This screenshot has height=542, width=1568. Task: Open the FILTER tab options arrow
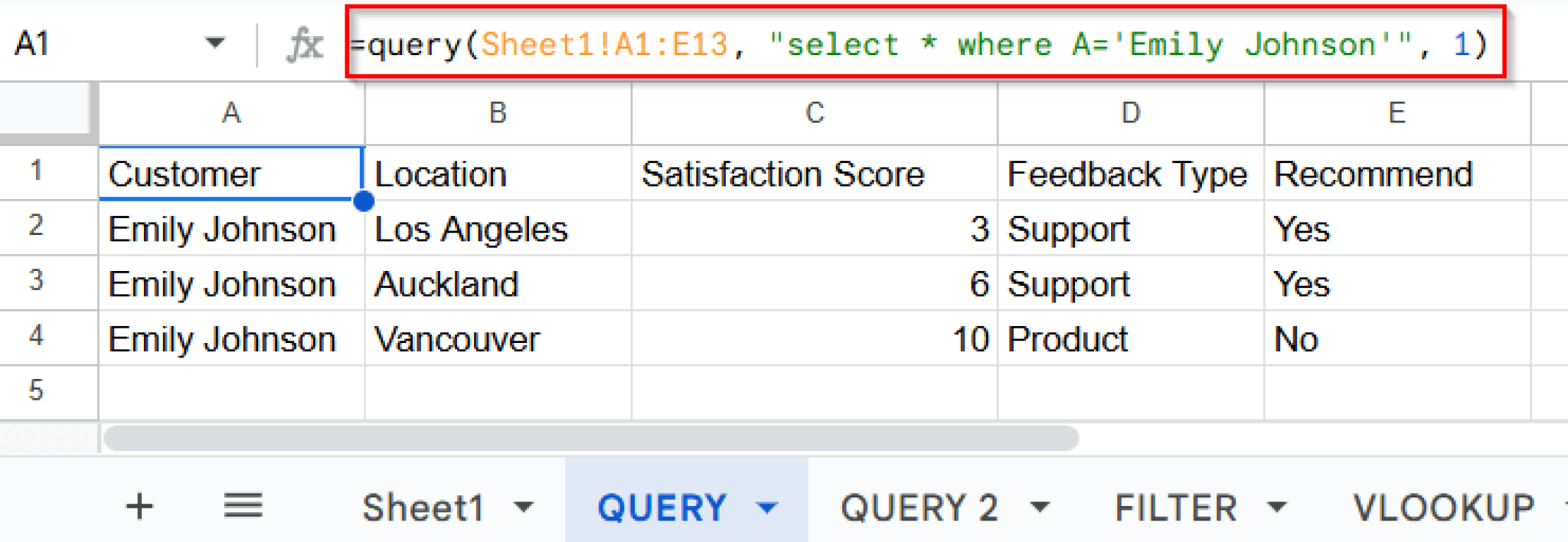coord(1276,508)
